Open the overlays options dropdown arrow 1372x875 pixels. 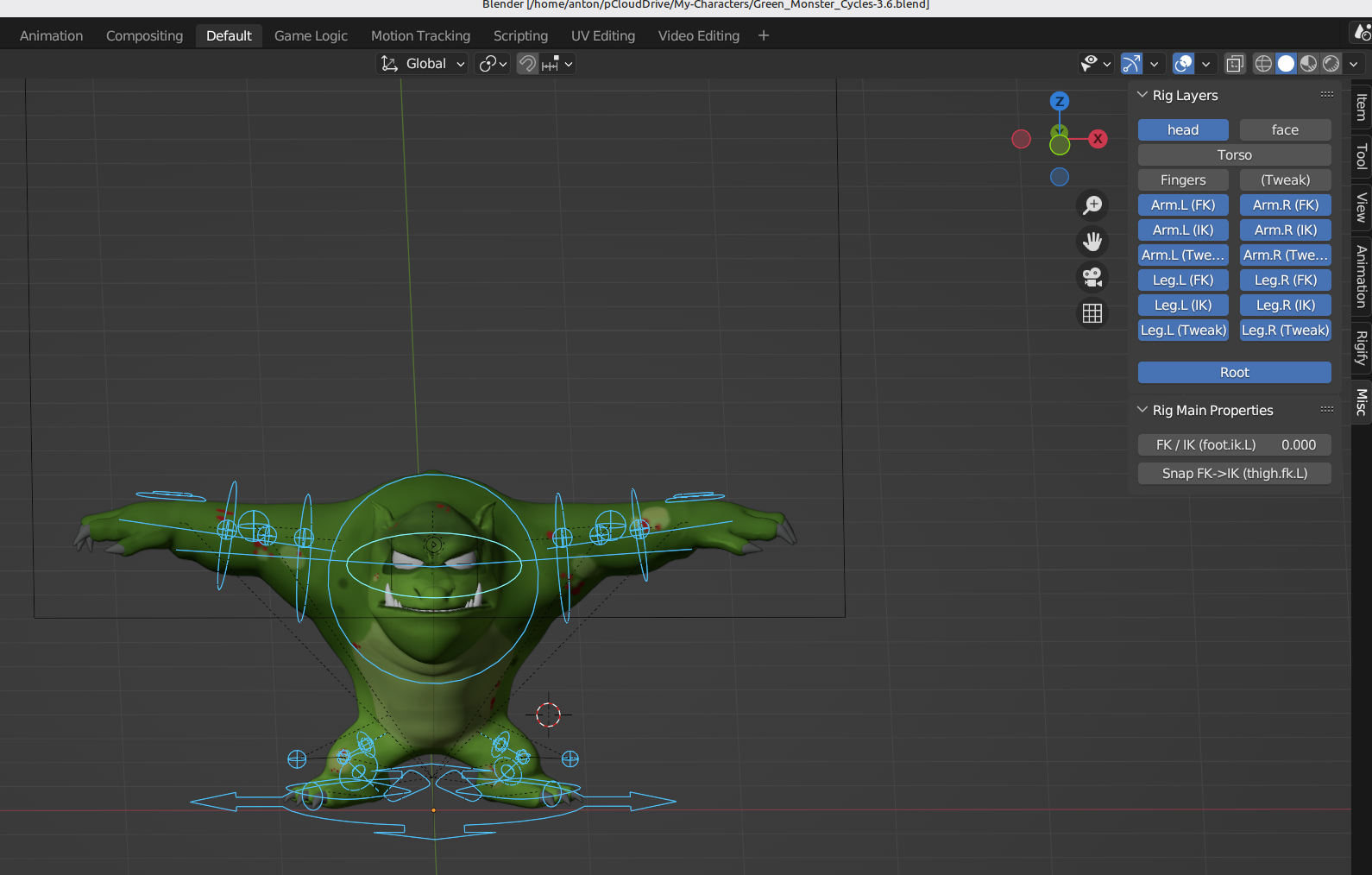click(x=1206, y=64)
